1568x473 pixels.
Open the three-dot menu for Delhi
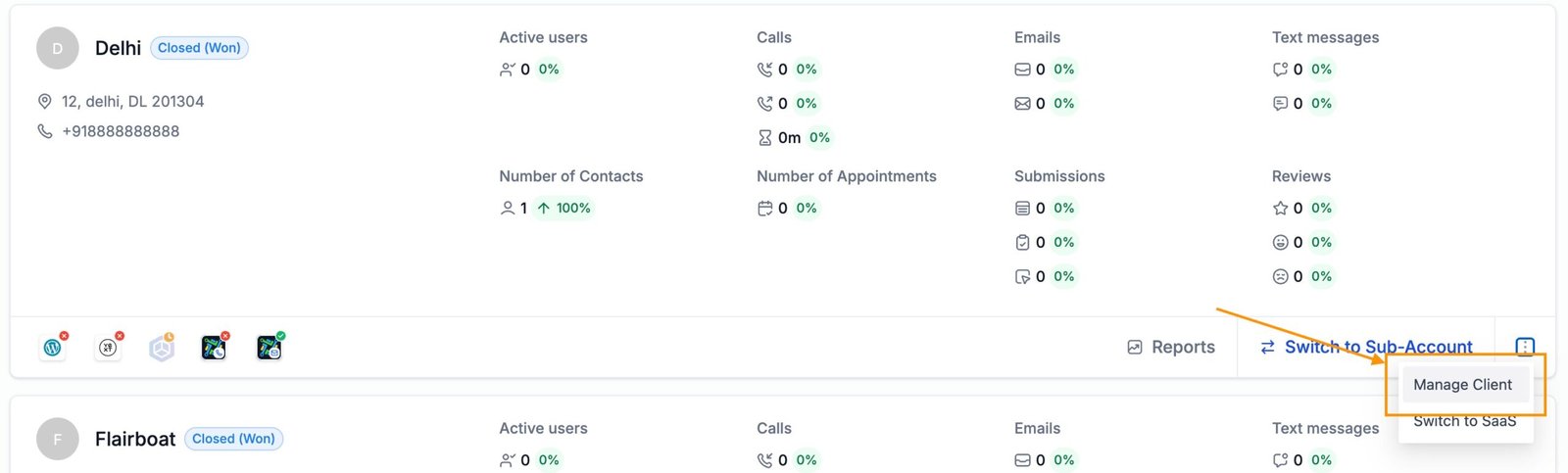click(1525, 347)
